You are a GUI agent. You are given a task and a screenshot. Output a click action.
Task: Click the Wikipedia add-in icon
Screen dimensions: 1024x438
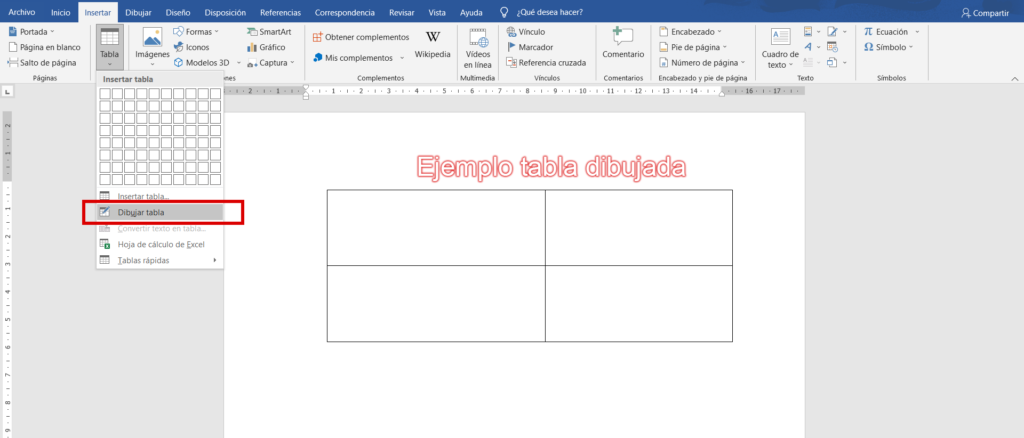point(432,40)
